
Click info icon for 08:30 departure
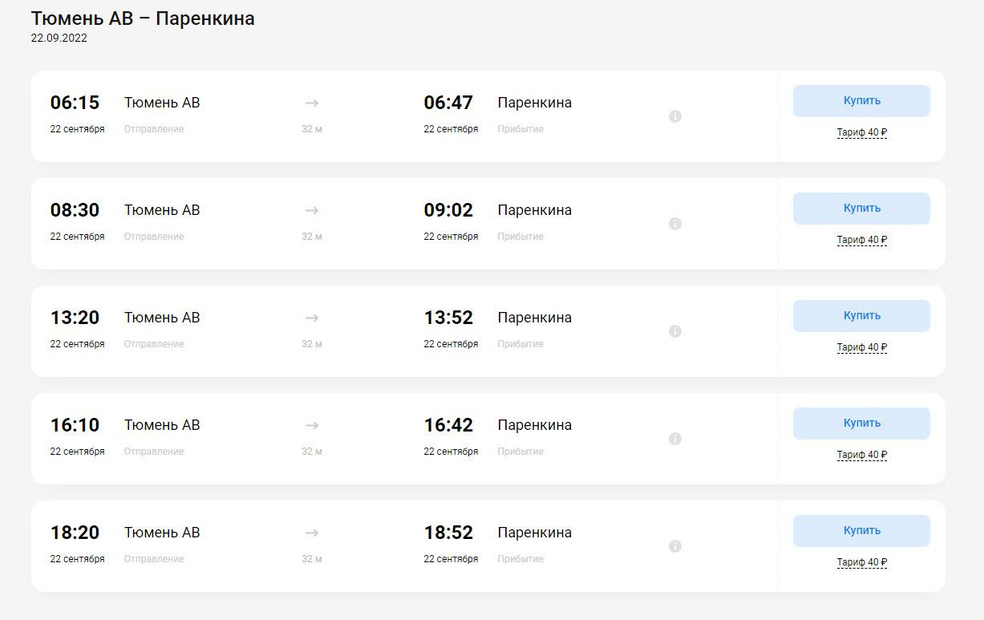675,224
